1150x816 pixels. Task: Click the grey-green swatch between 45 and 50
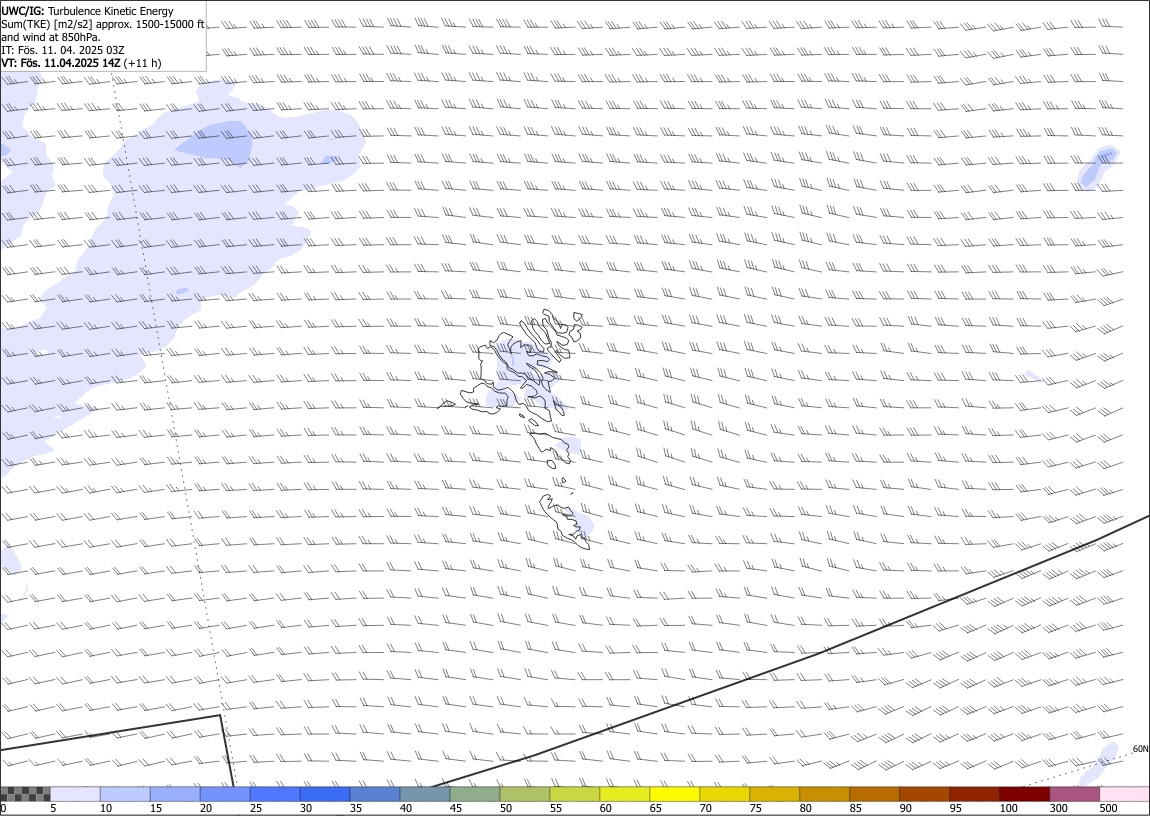point(475,794)
